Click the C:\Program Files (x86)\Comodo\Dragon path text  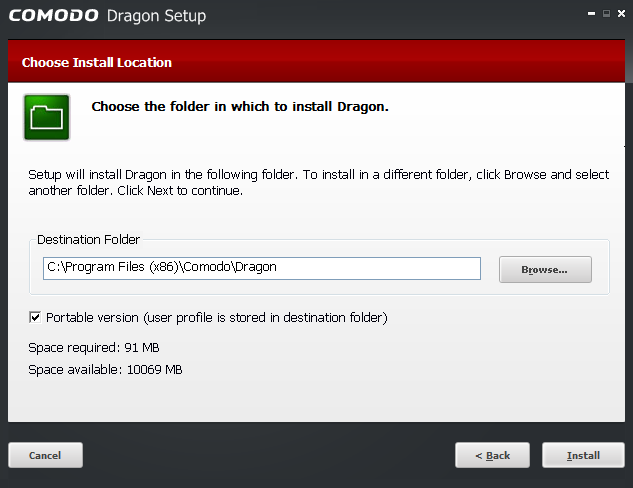pyautogui.click(x=162, y=267)
